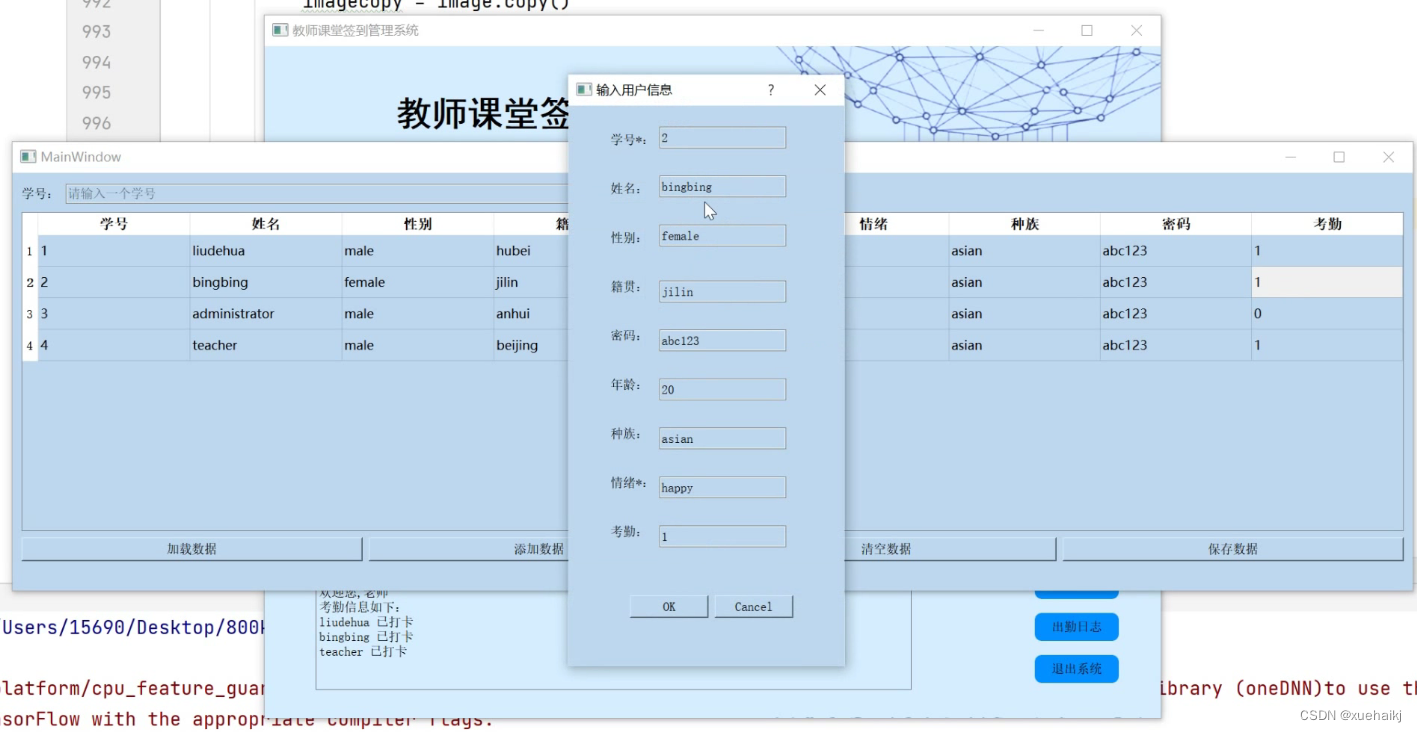Image resolution: width=1417 pixels, height=732 pixels.
Task: Maximize the MainWindow window
Action: click(x=1338, y=156)
